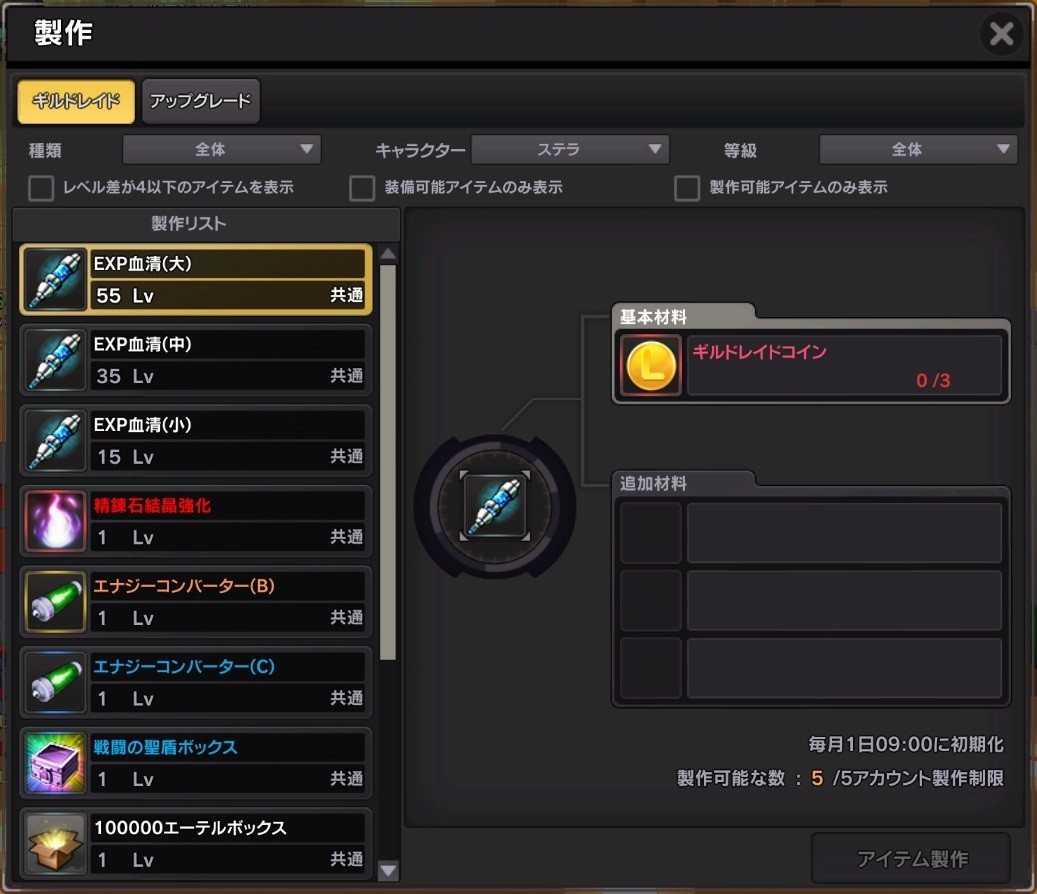
Task: Select the 100000エーテルボックス box icon
Action: 56,844
